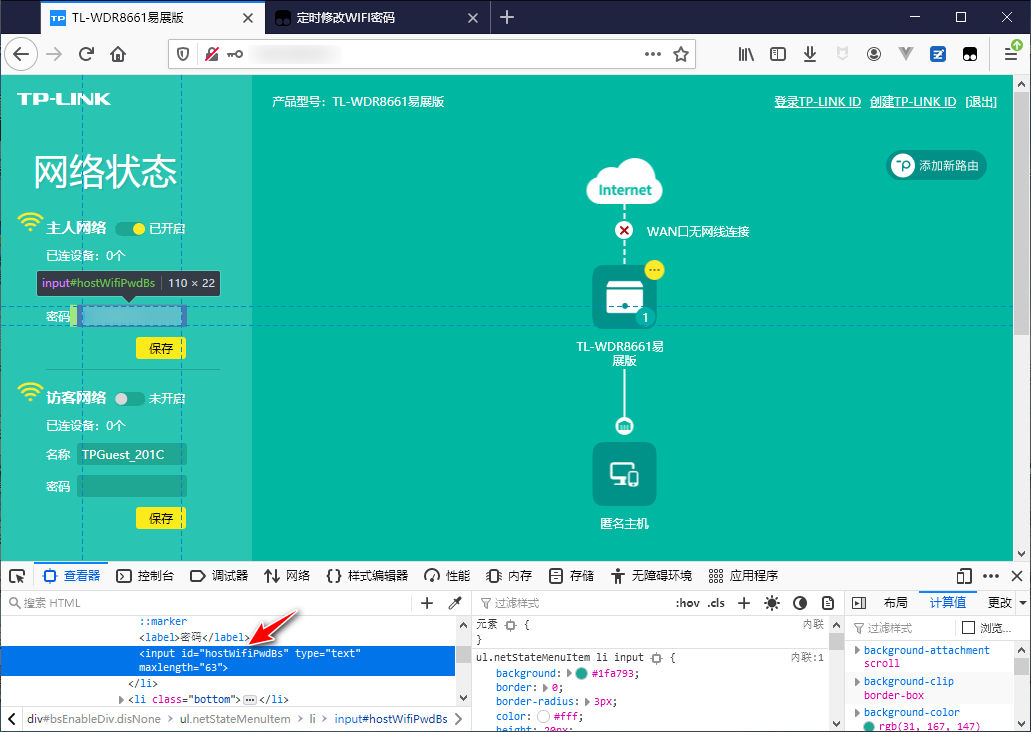The image size is (1031, 732).
Task: Open the Firefox account avatar icon
Action: coord(874,54)
